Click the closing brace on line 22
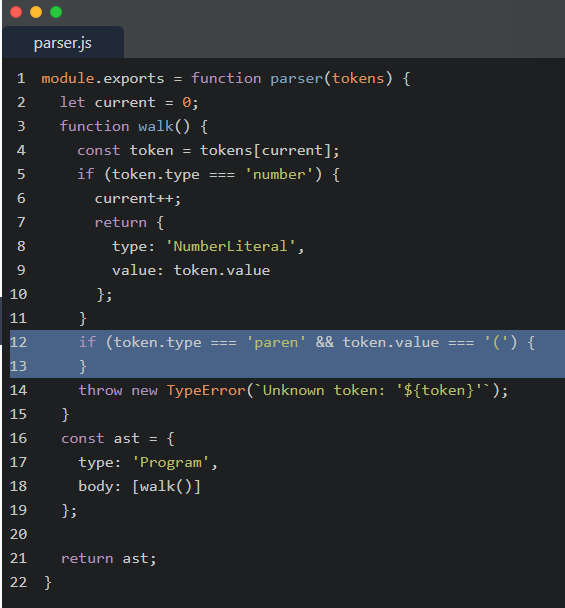565x608 pixels. 47,582
